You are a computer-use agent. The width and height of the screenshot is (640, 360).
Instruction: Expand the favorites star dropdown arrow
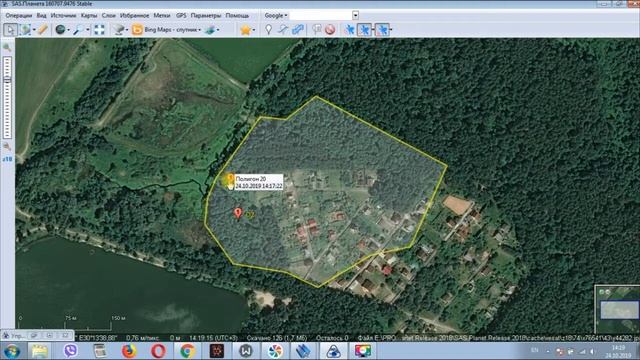[254, 30]
